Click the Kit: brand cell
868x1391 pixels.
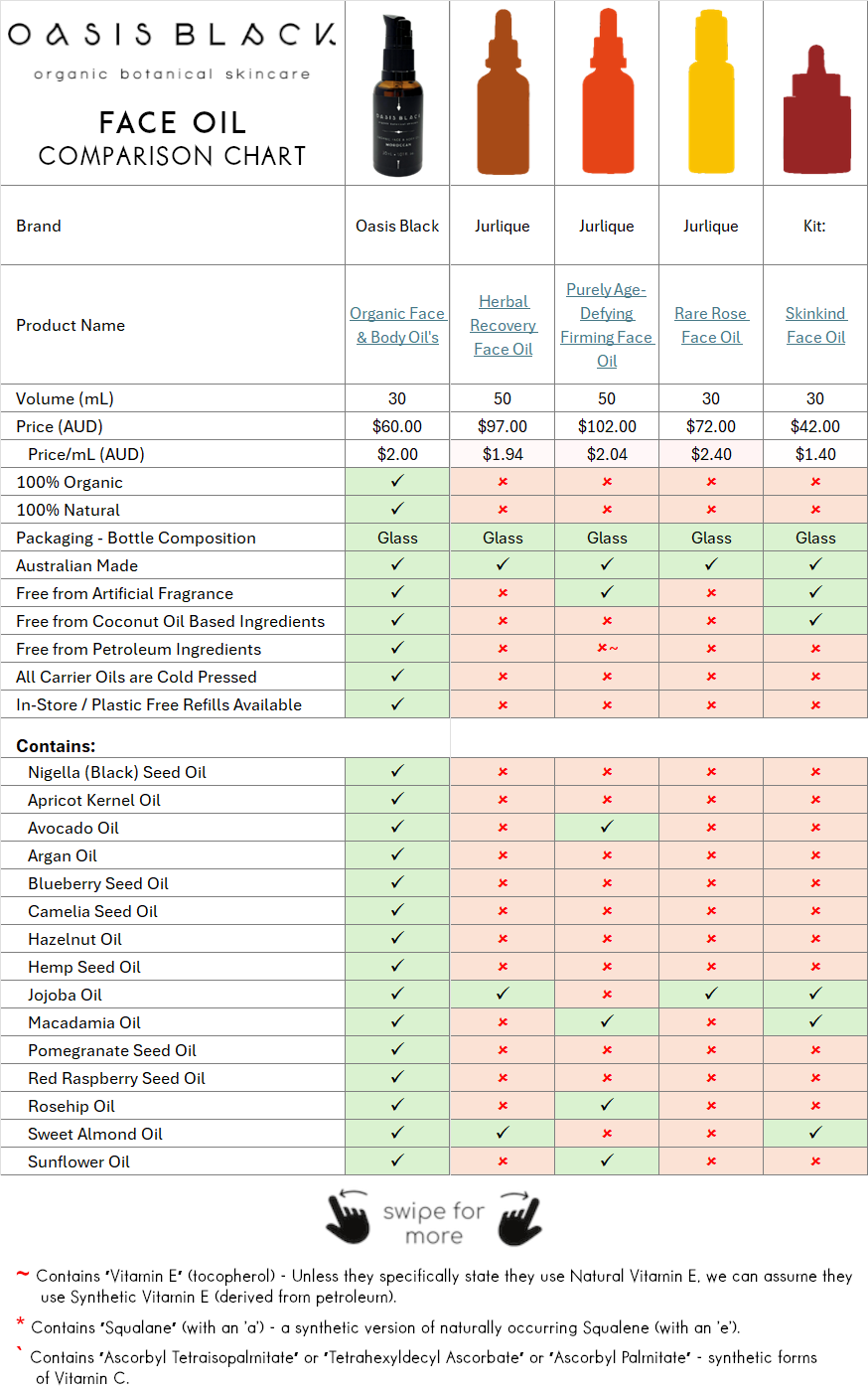pos(815,226)
